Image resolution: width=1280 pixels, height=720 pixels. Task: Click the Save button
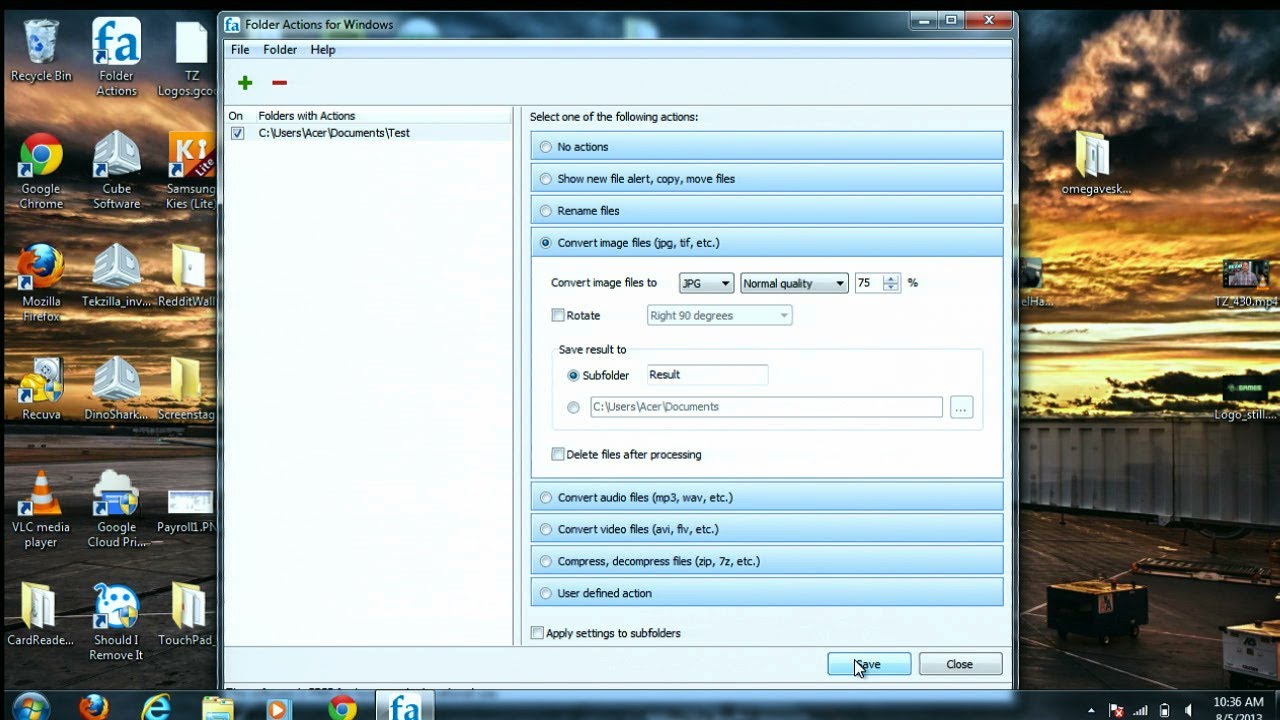pyautogui.click(x=869, y=664)
